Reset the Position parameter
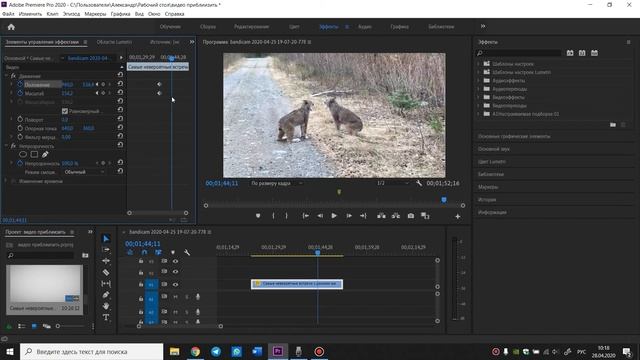Image resolution: width=640 pixels, height=360 pixels. tap(120, 84)
